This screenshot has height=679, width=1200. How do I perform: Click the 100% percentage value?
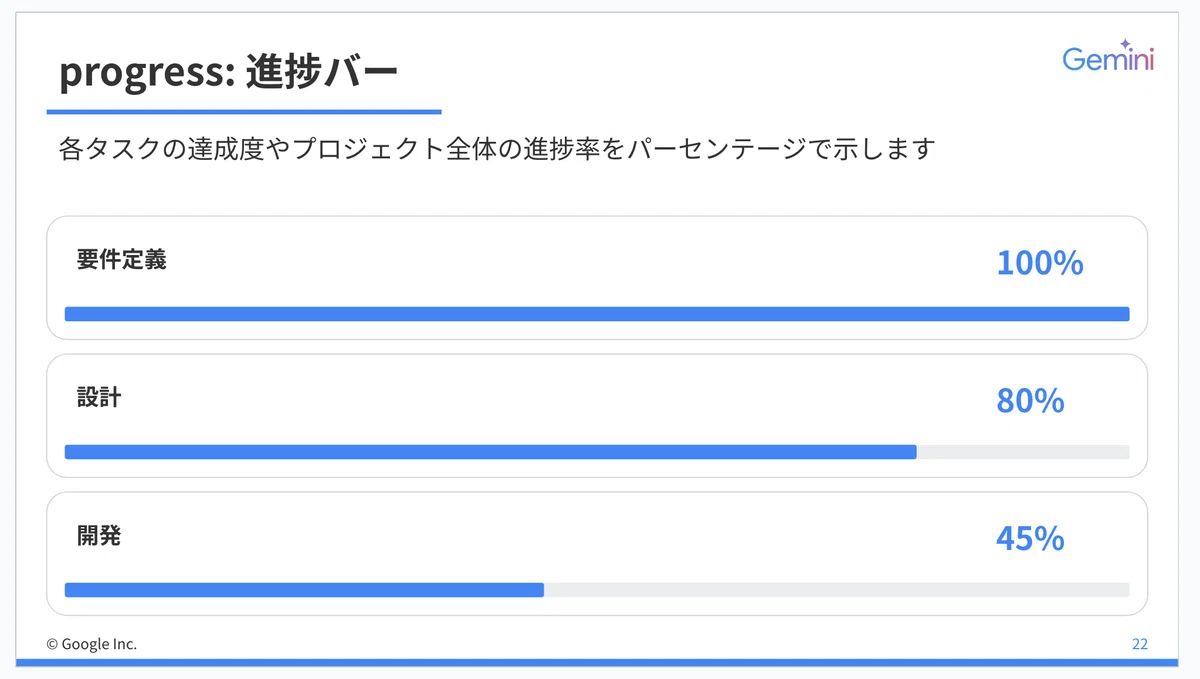pyautogui.click(x=1040, y=263)
